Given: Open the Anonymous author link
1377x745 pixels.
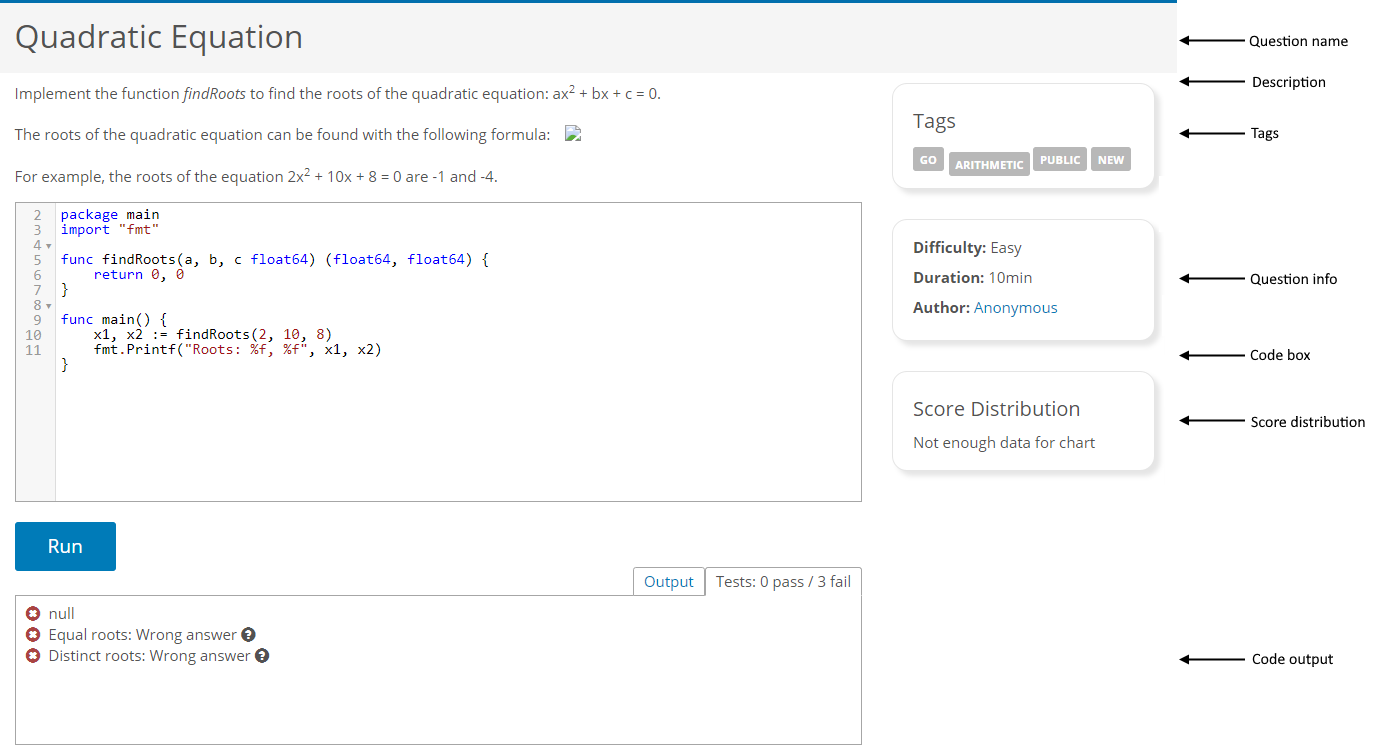Looking at the screenshot, I should (x=1015, y=308).
